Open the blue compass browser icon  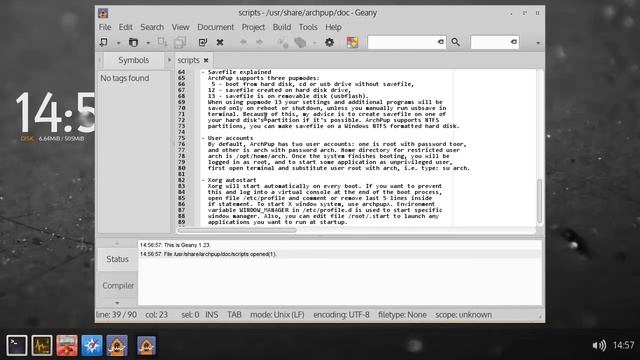click(x=91, y=345)
